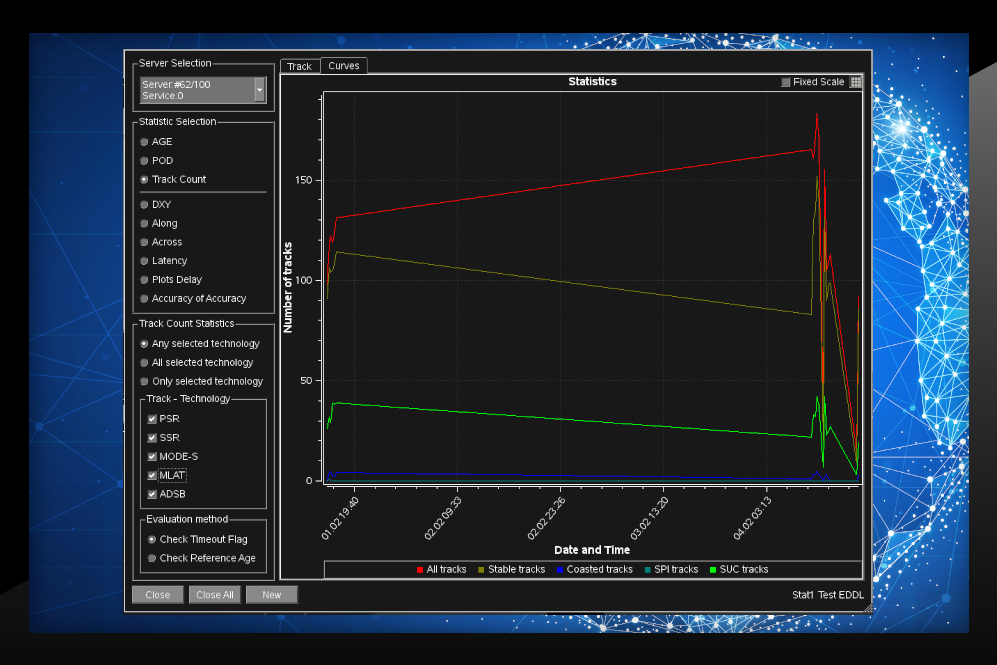Select the Curves tab
Screen dimensions: 997x665
point(344,66)
